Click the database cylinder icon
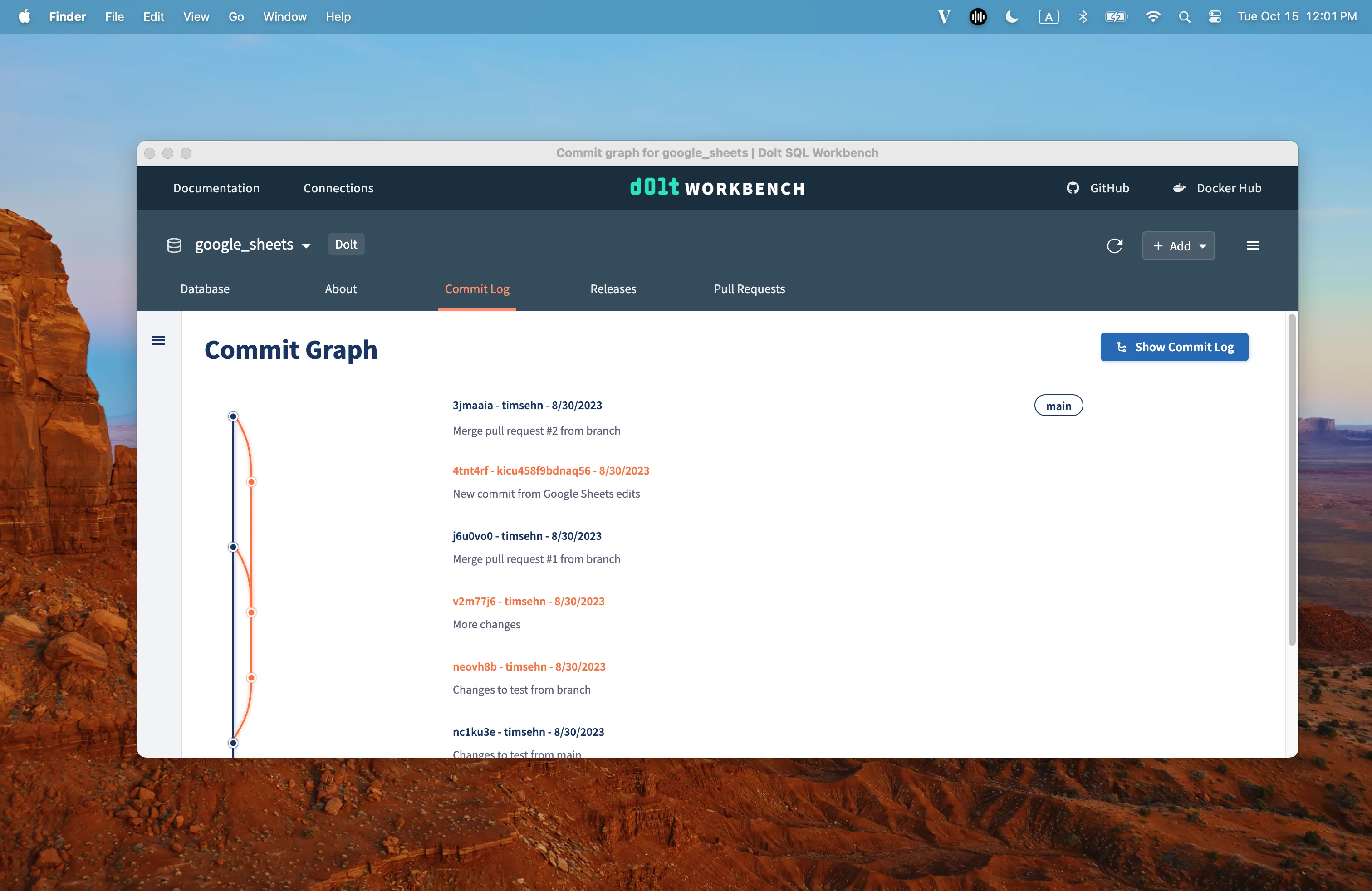The width and height of the screenshot is (1372, 891). pyautogui.click(x=174, y=245)
